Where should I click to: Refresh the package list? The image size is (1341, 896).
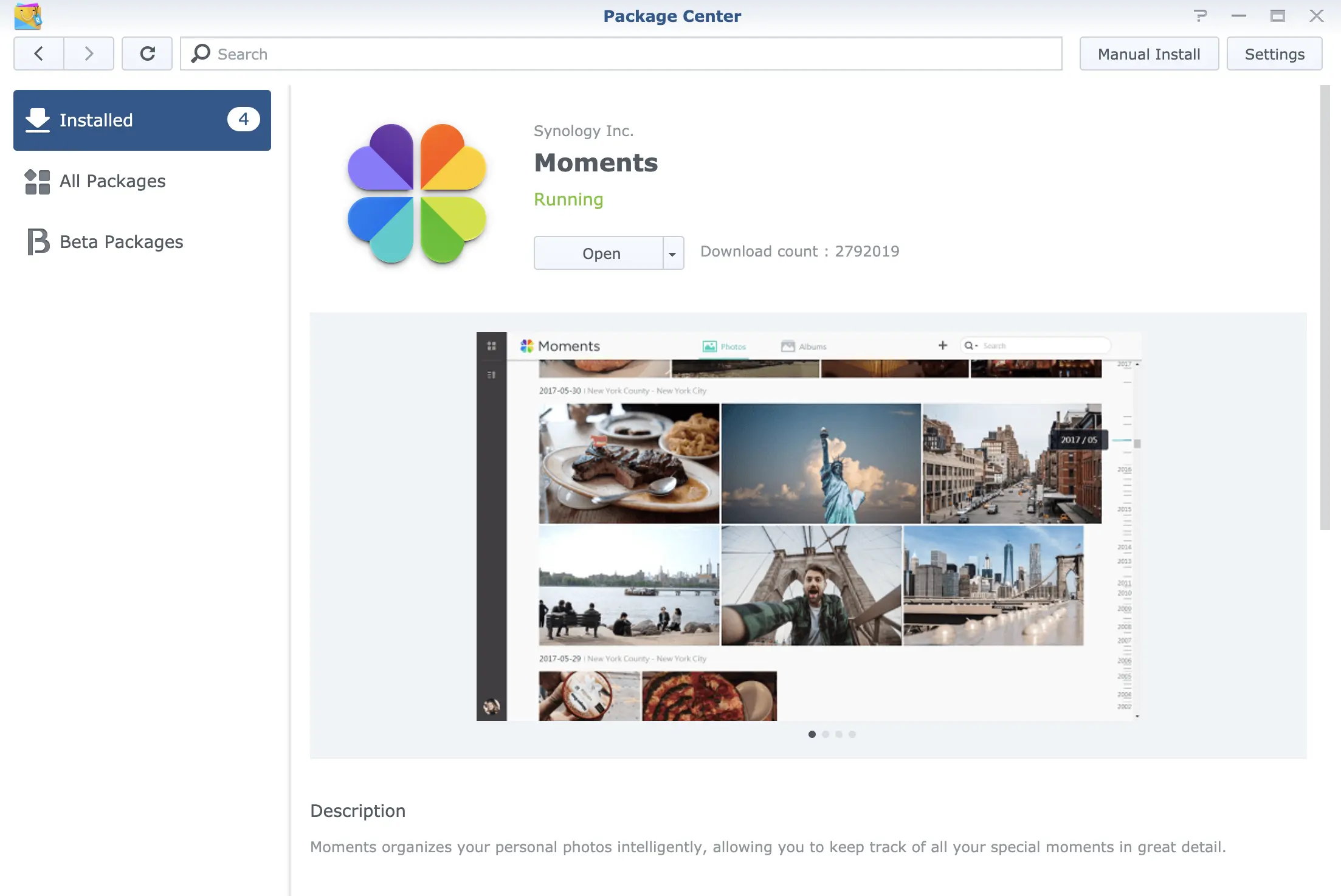(147, 53)
